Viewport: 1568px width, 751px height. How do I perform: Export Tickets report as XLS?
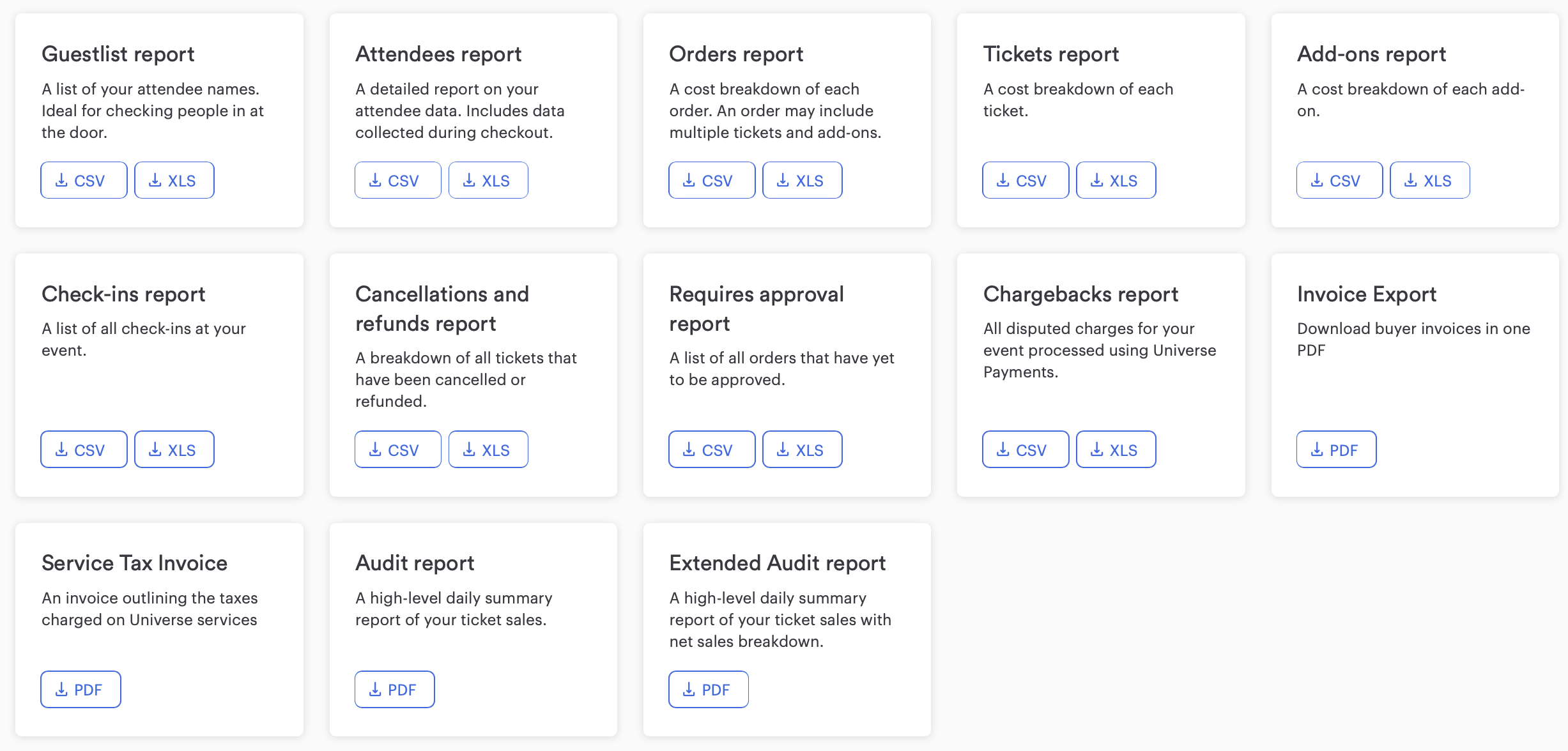(x=1116, y=181)
